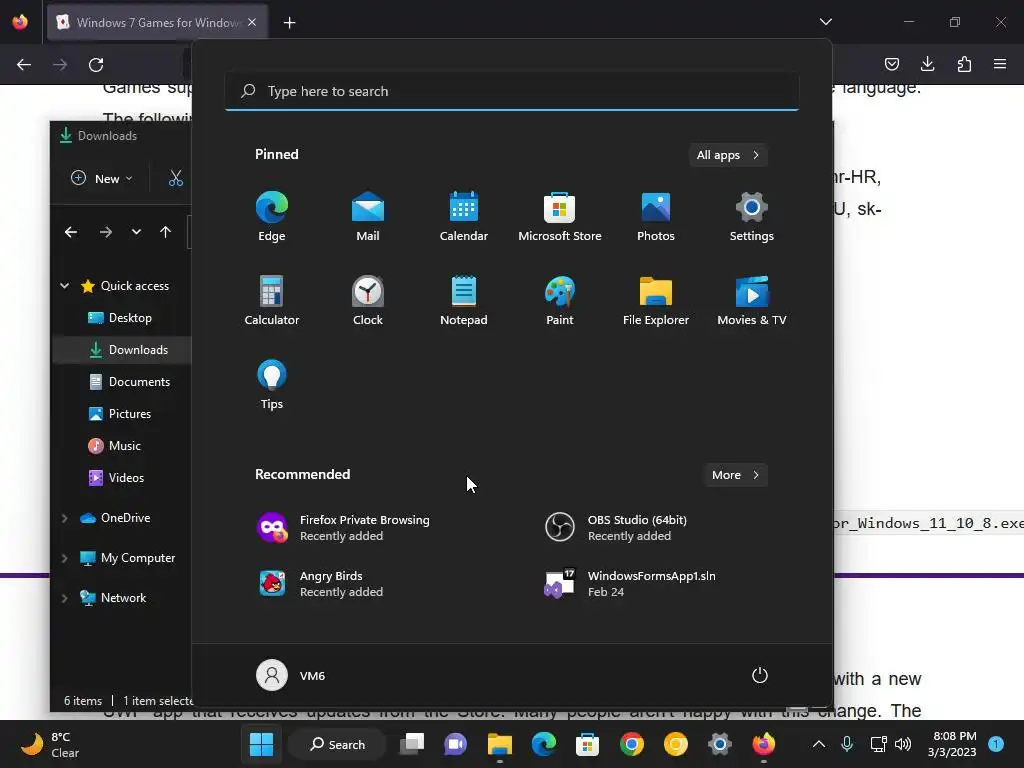Viewport: 1024px width, 768px height.
Task: Open pinned File Explorer app
Action: click(x=656, y=300)
